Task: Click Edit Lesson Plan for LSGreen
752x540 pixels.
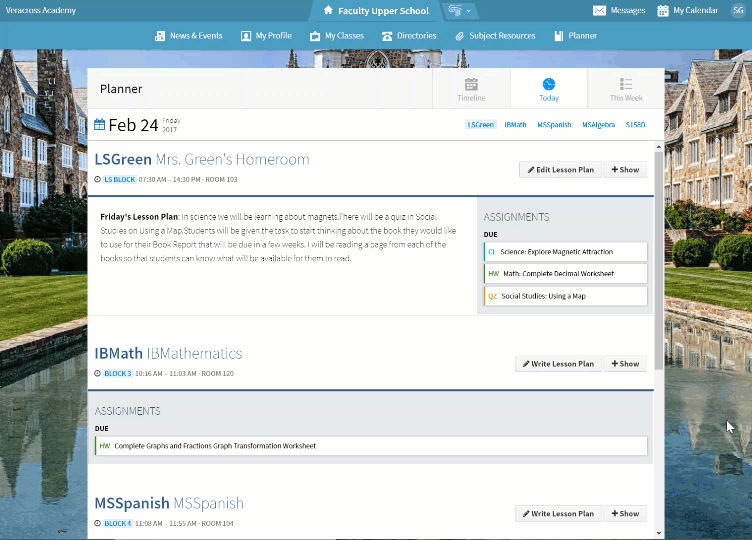Action: (x=558, y=170)
